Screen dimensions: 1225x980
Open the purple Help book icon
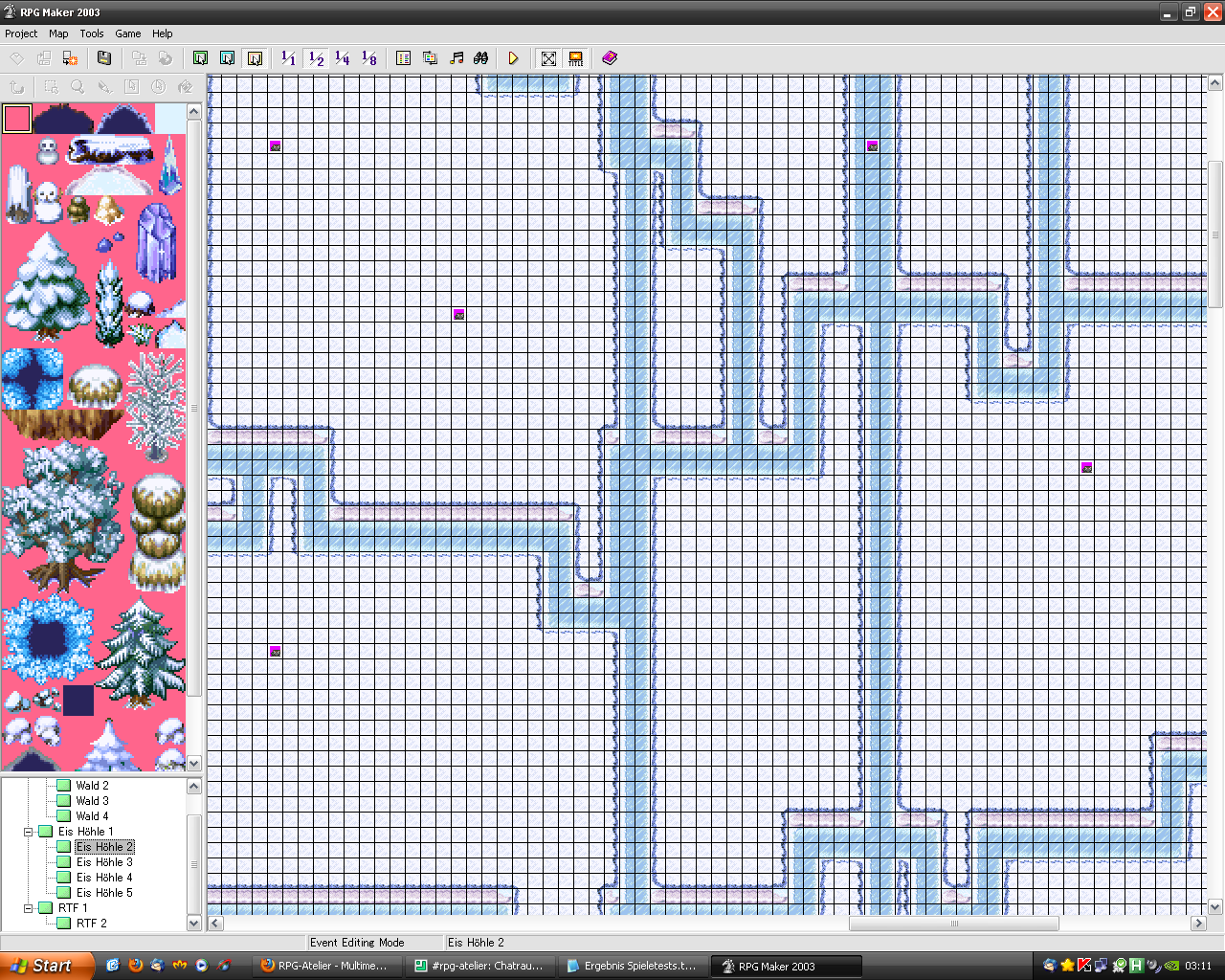coord(610,58)
